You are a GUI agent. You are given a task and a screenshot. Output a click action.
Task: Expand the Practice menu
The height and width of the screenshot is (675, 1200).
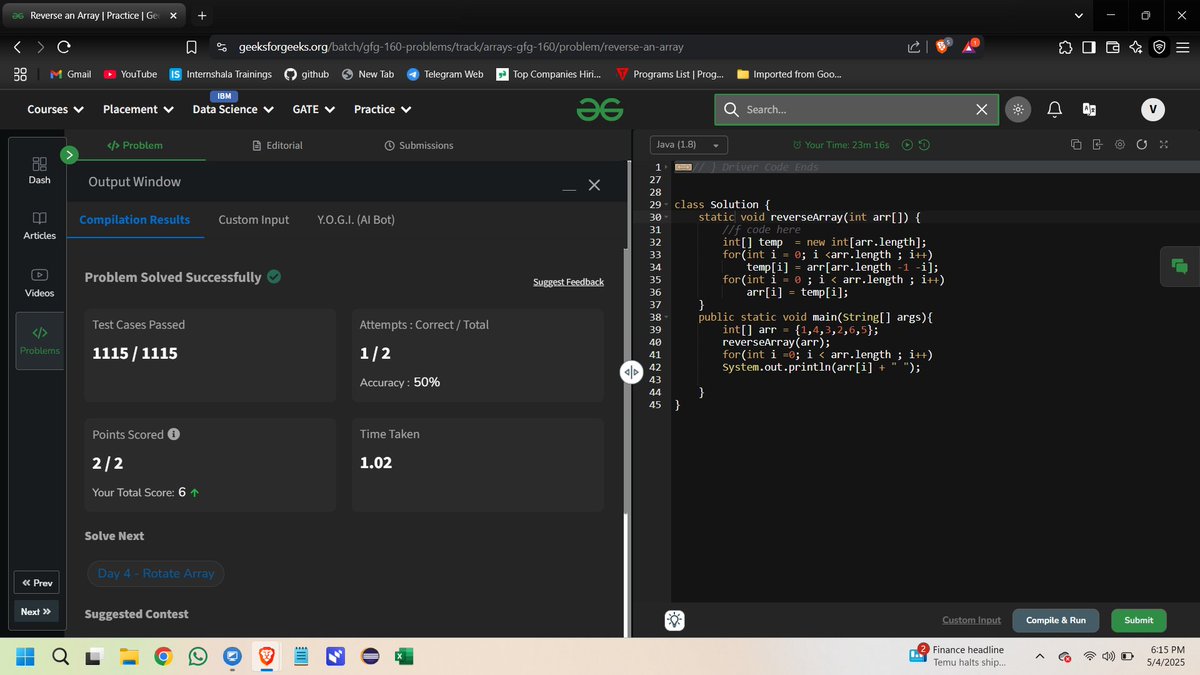pyautogui.click(x=381, y=109)
